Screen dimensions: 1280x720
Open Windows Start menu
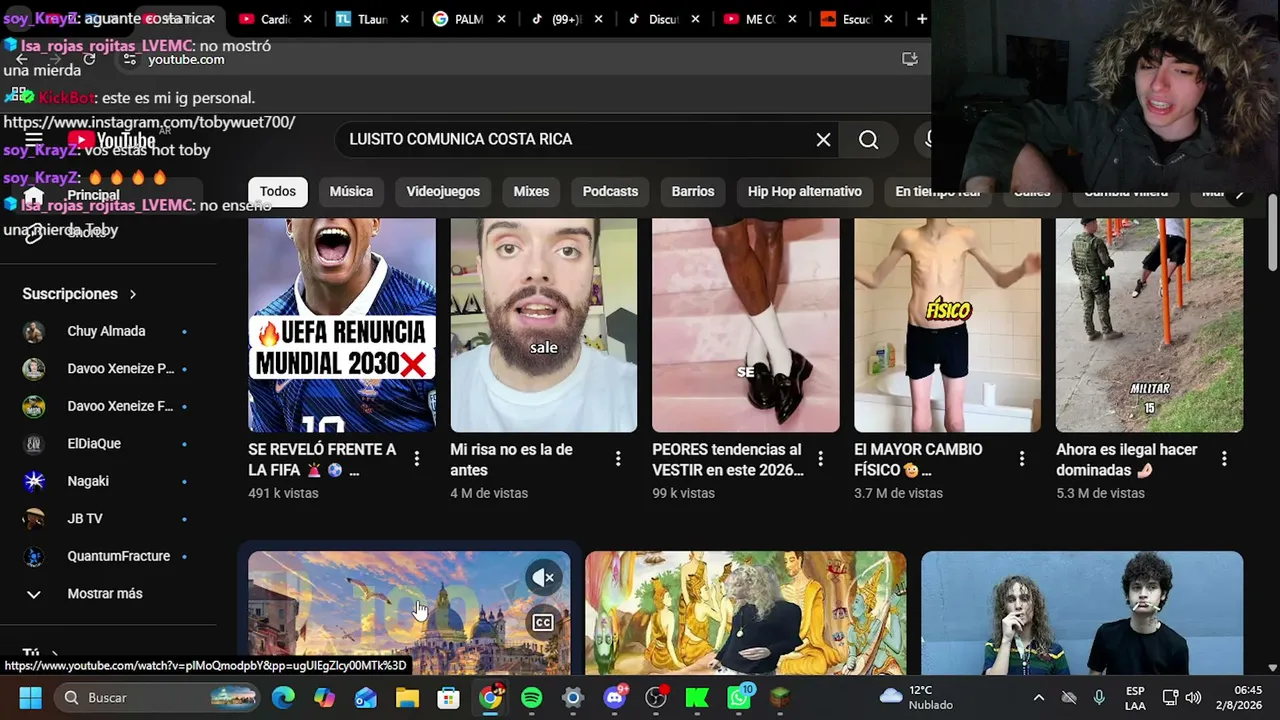coord(30,698)
